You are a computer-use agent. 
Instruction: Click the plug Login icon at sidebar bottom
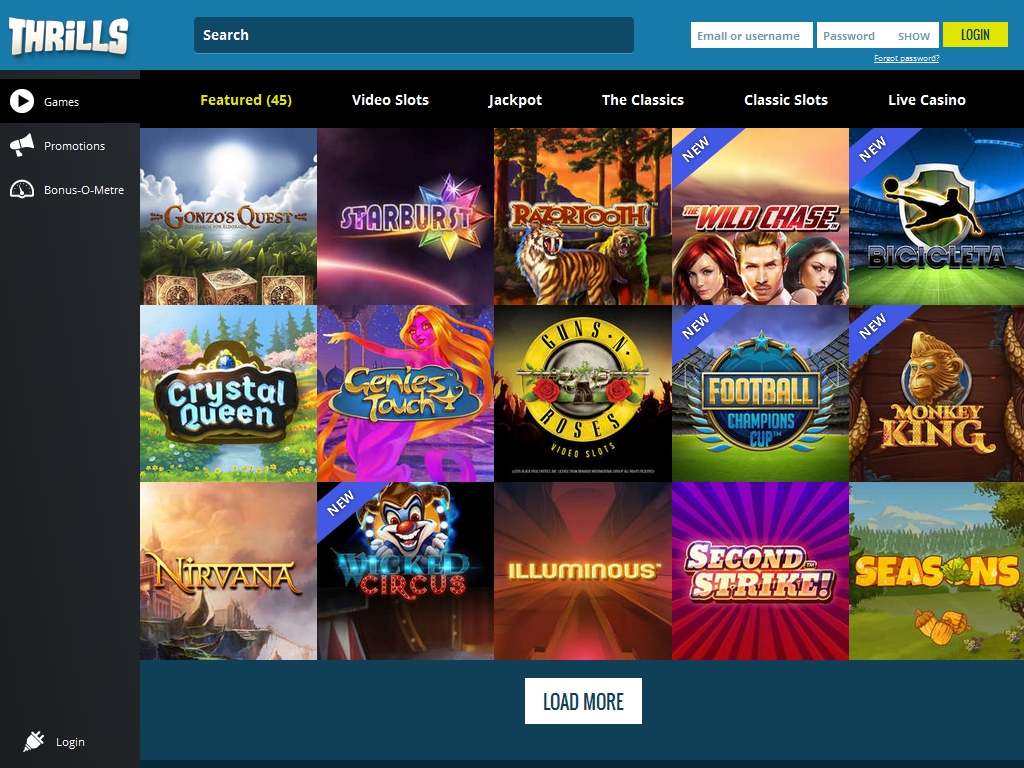click(x=33, y=741)
